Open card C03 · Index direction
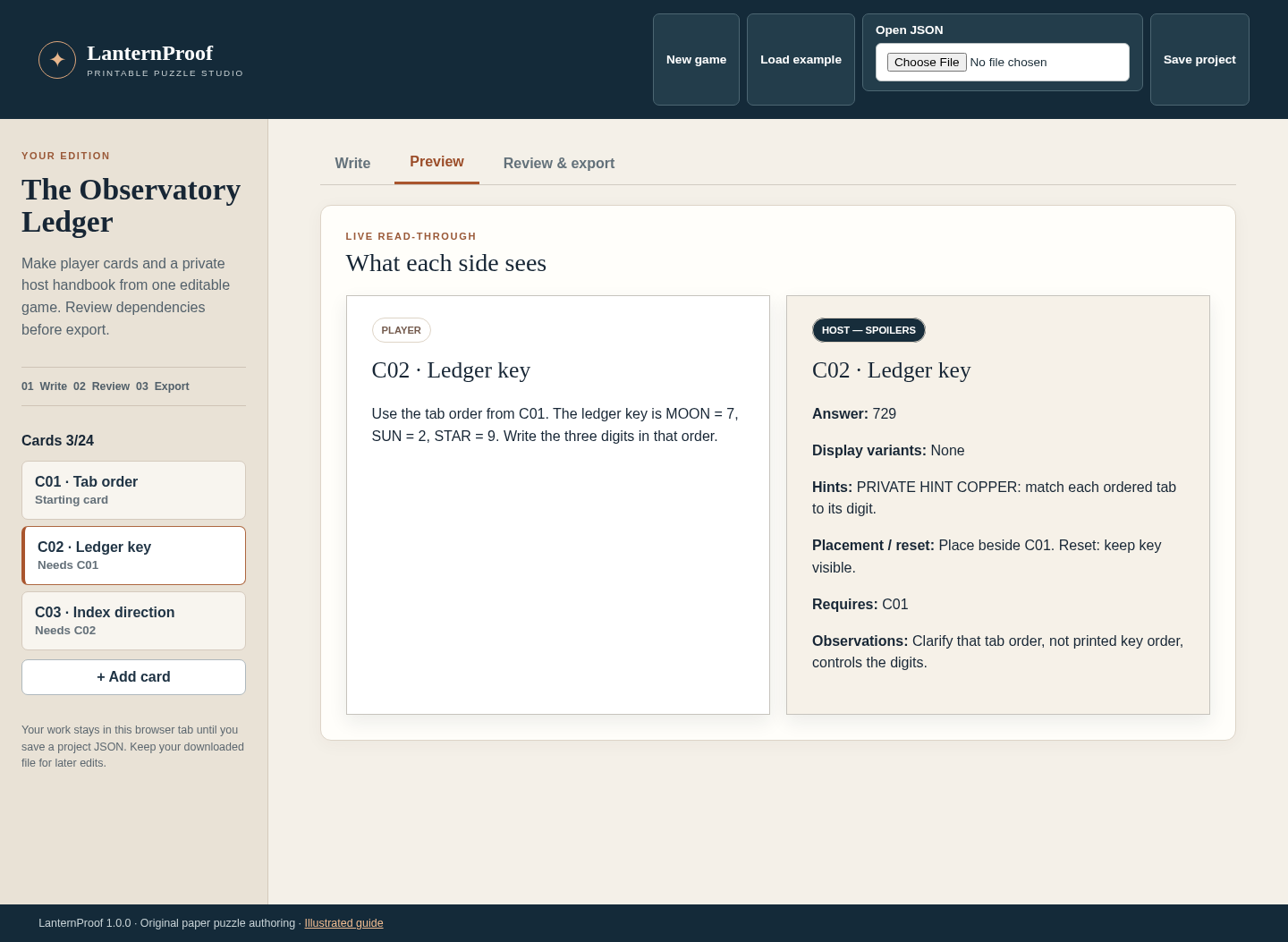The image size is (1288, 942). tap(133, 621)
